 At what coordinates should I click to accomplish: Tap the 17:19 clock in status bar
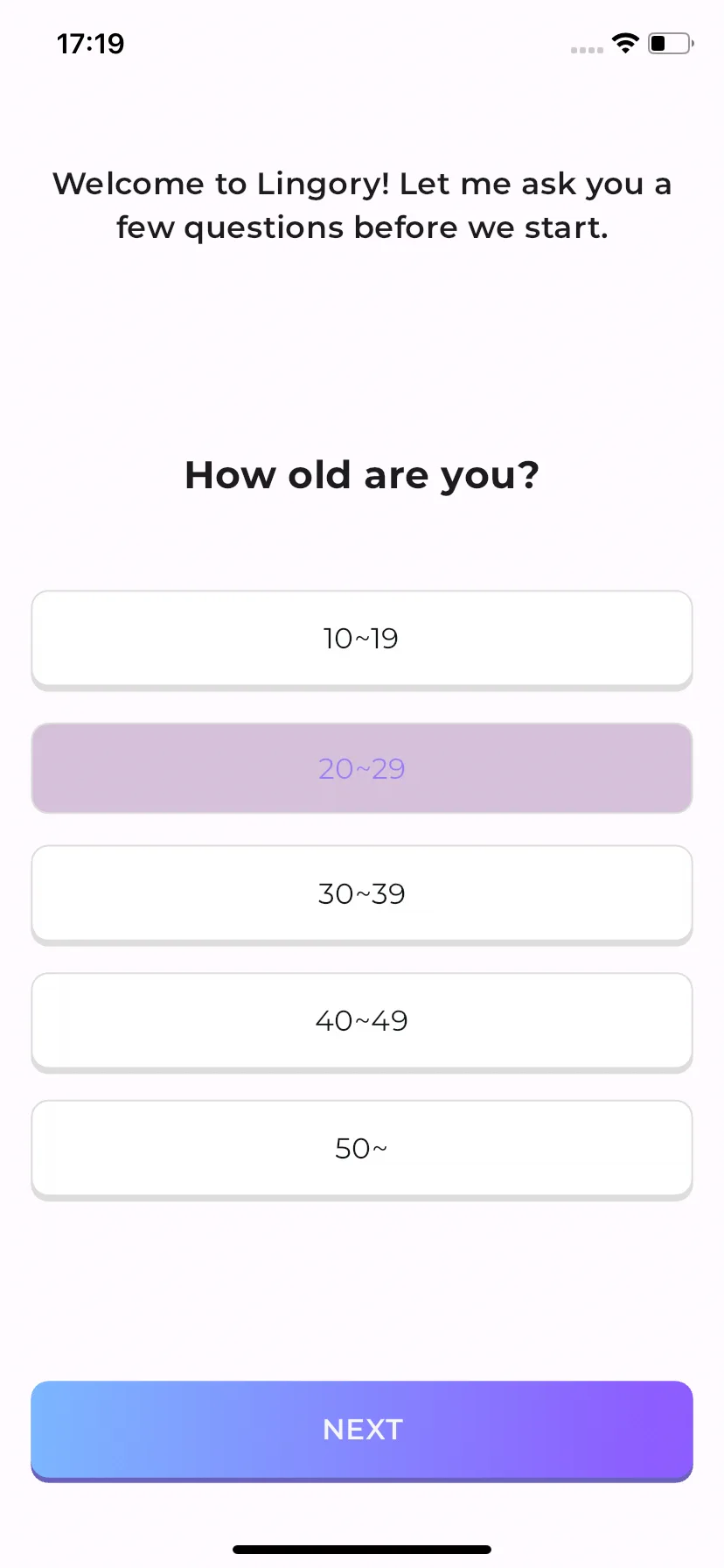pos(91,44)
